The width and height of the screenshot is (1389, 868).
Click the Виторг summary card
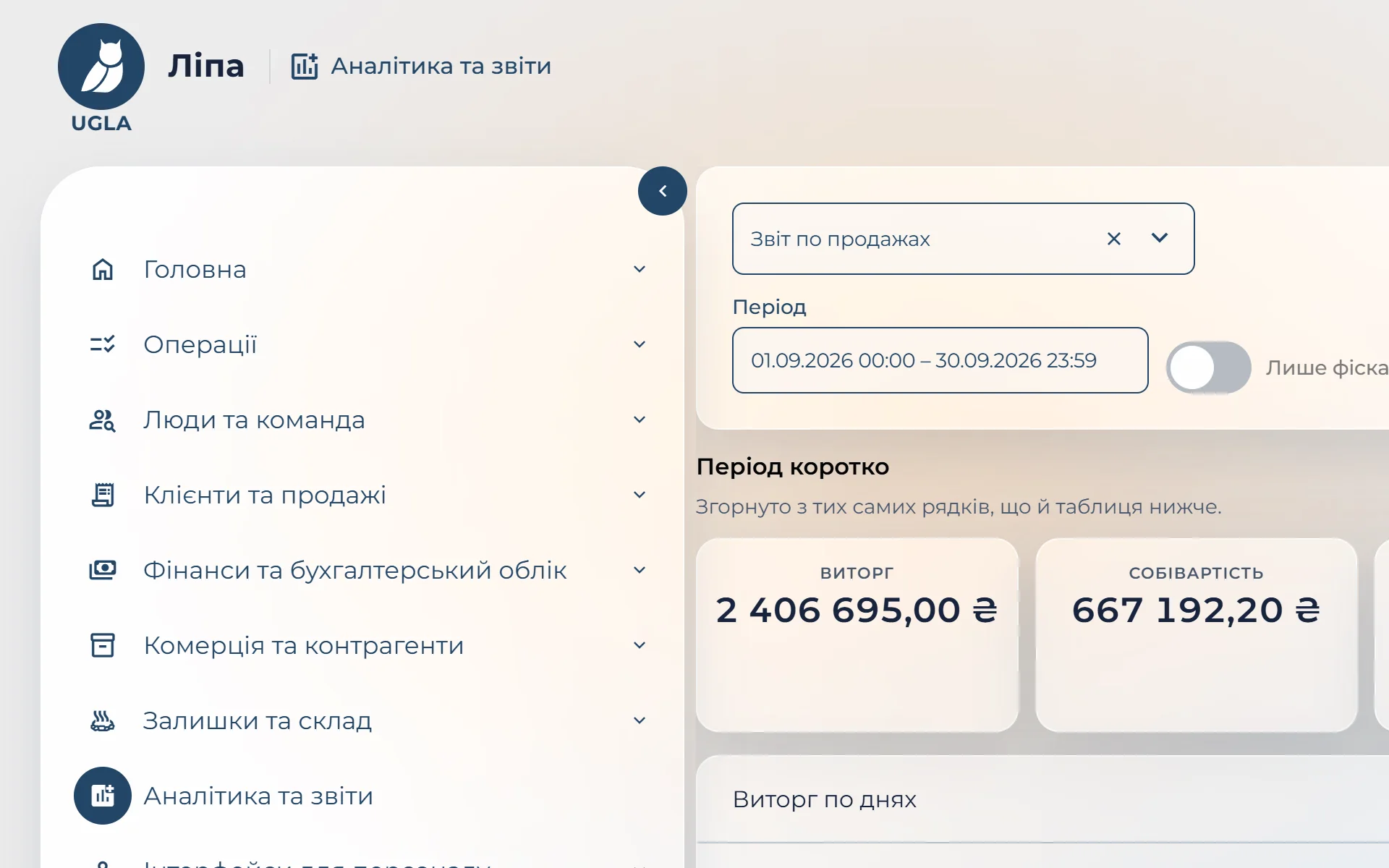[x=857, y=634]
